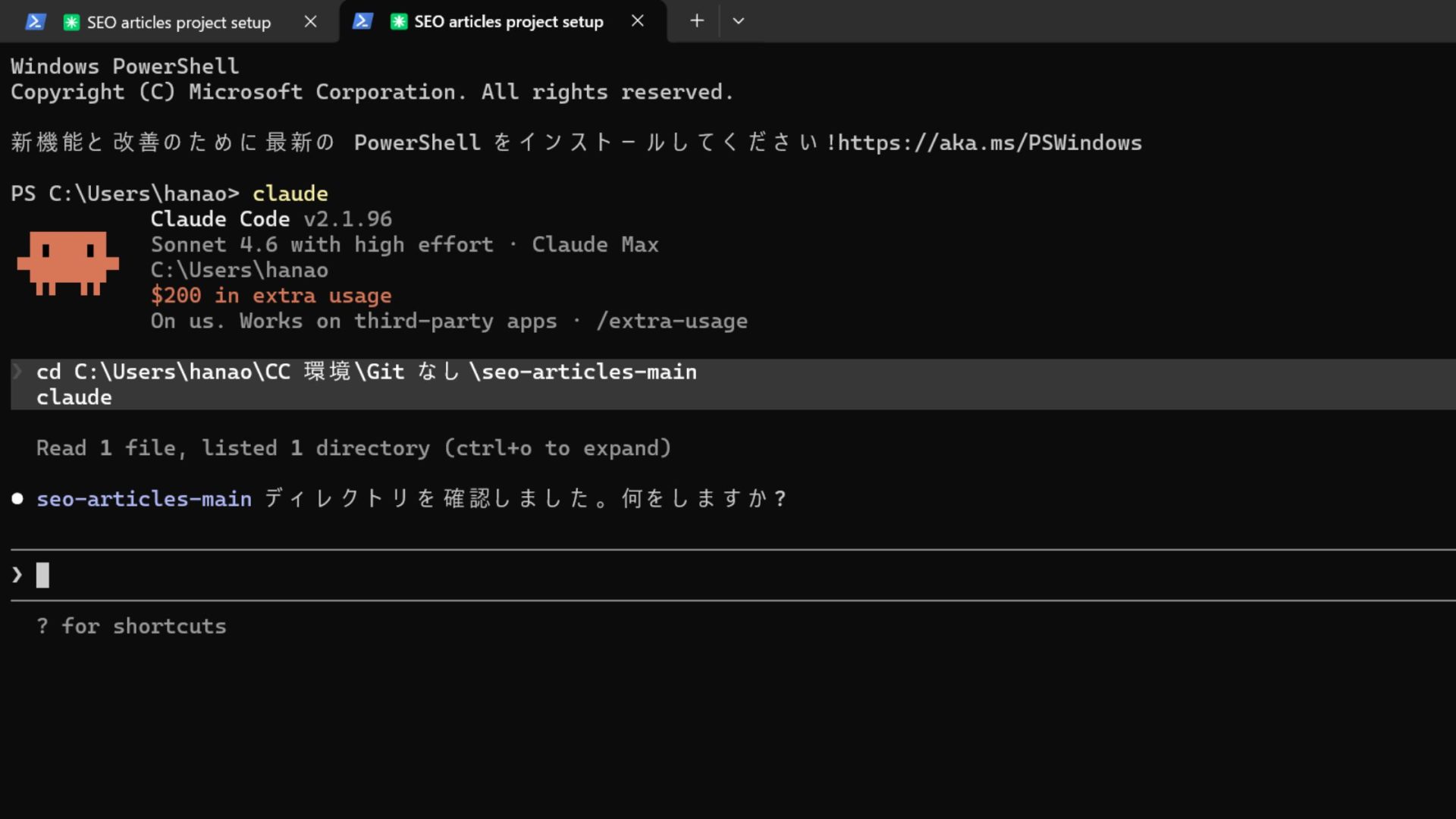Switch to the first SEO articles project setup tab

coord(178,22)
